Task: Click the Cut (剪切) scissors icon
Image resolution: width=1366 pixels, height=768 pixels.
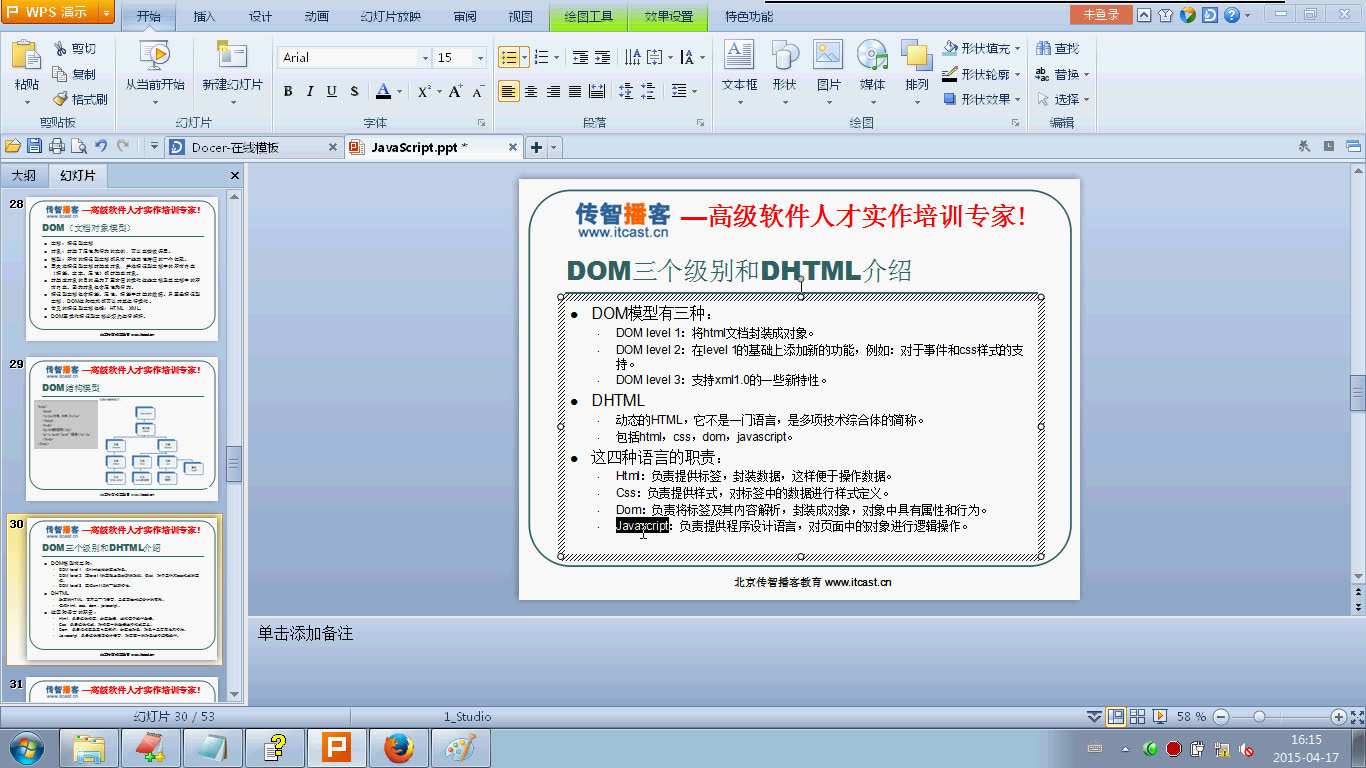Action: click(x=60, y=49)
